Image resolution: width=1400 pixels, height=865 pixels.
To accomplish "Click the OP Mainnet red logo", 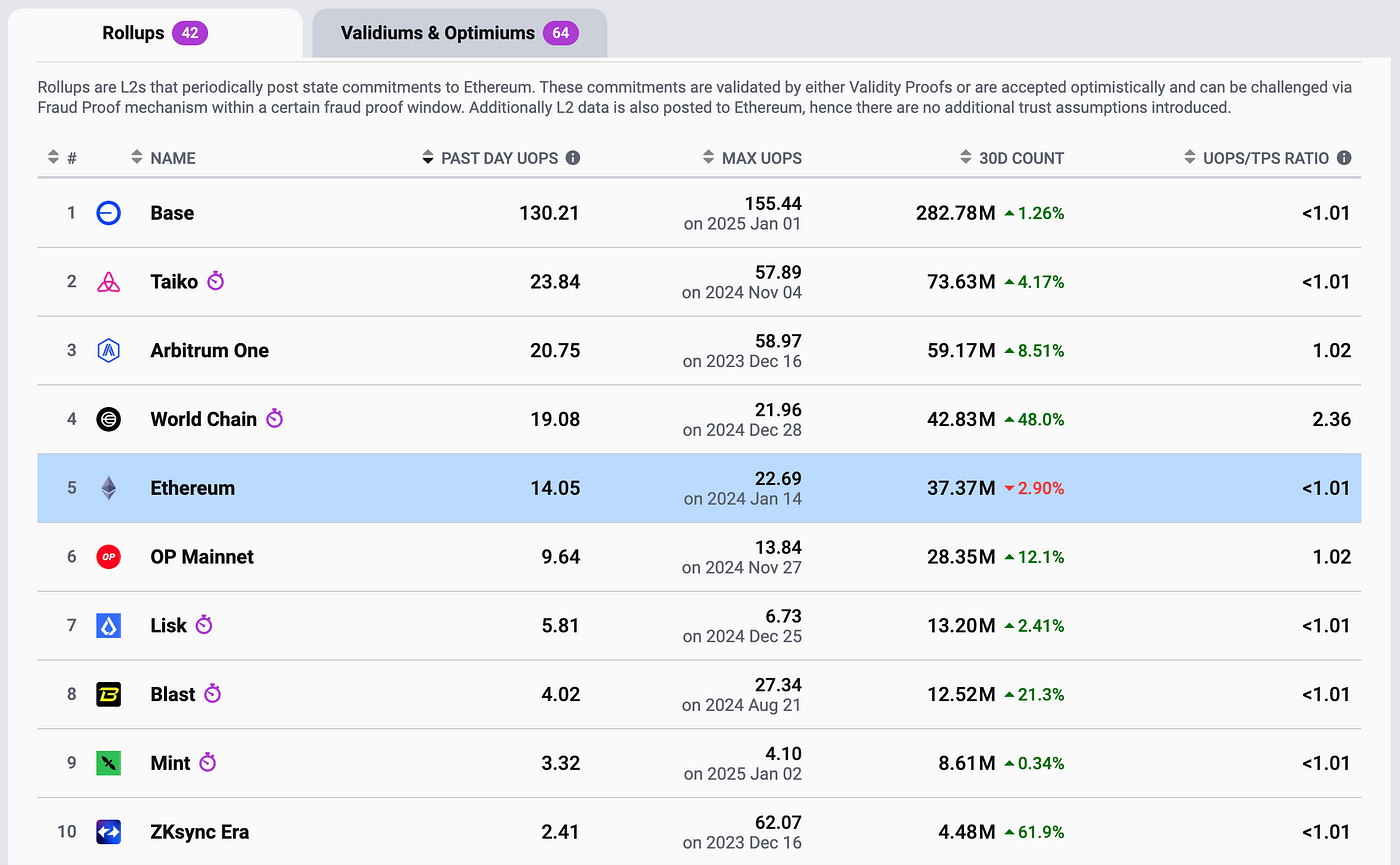I will [108, 557].
